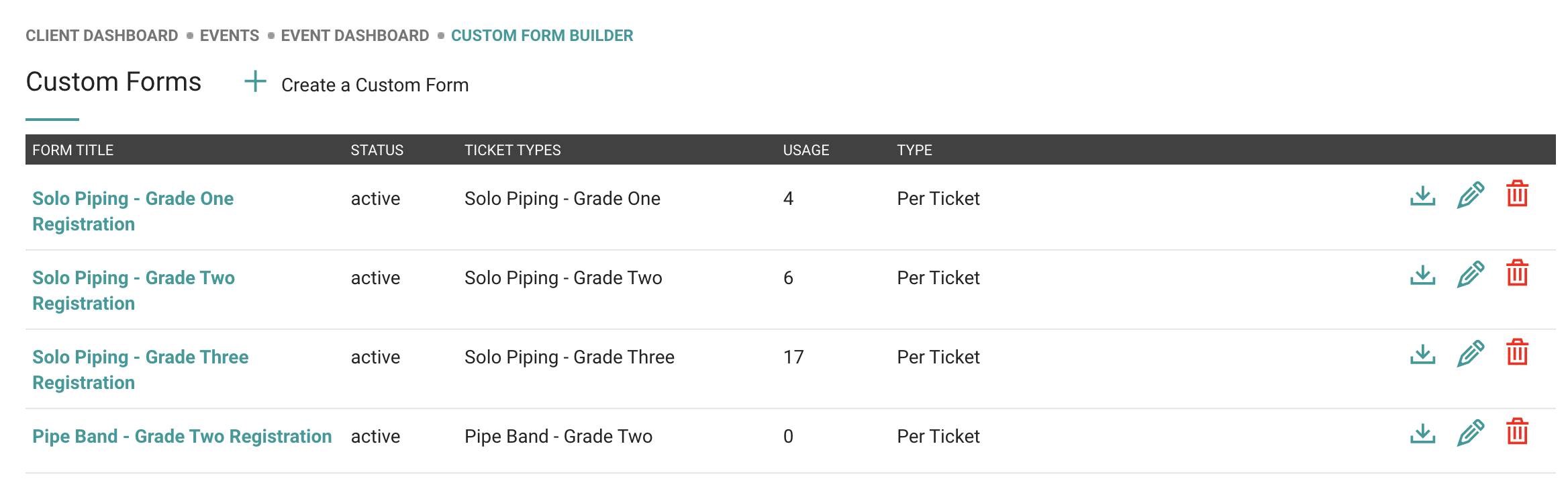Open Pipe Band - Grade Two Registration link

182,437
